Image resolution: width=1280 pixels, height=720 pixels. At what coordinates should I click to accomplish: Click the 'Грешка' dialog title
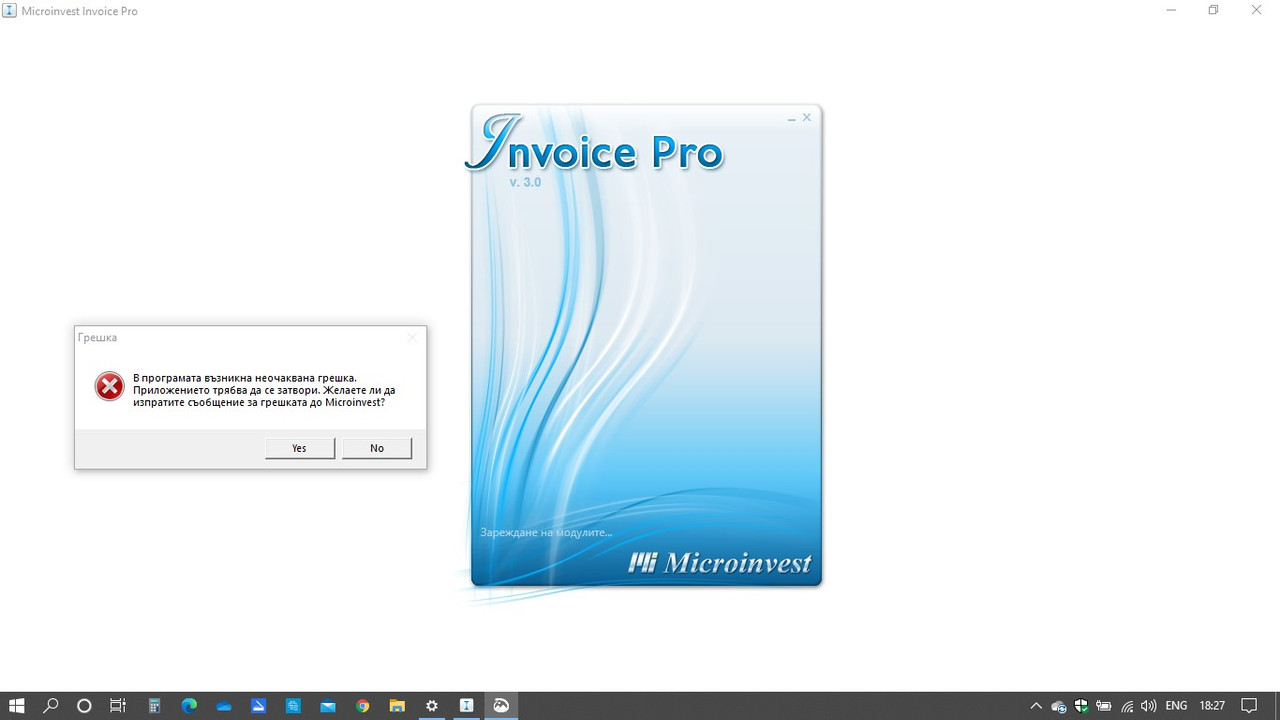click(x=97, y=338)
